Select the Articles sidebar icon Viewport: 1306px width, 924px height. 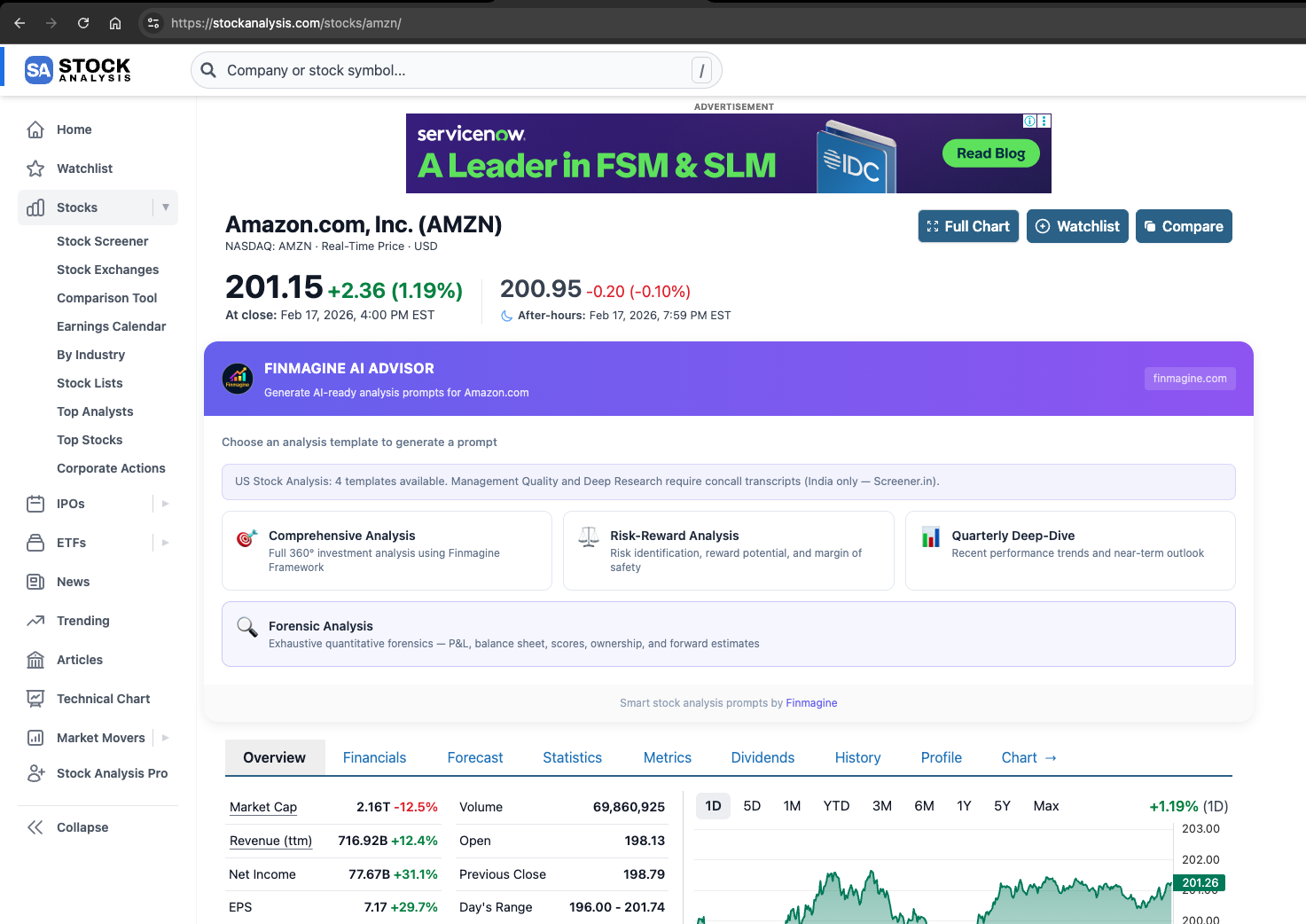point(36,660)
